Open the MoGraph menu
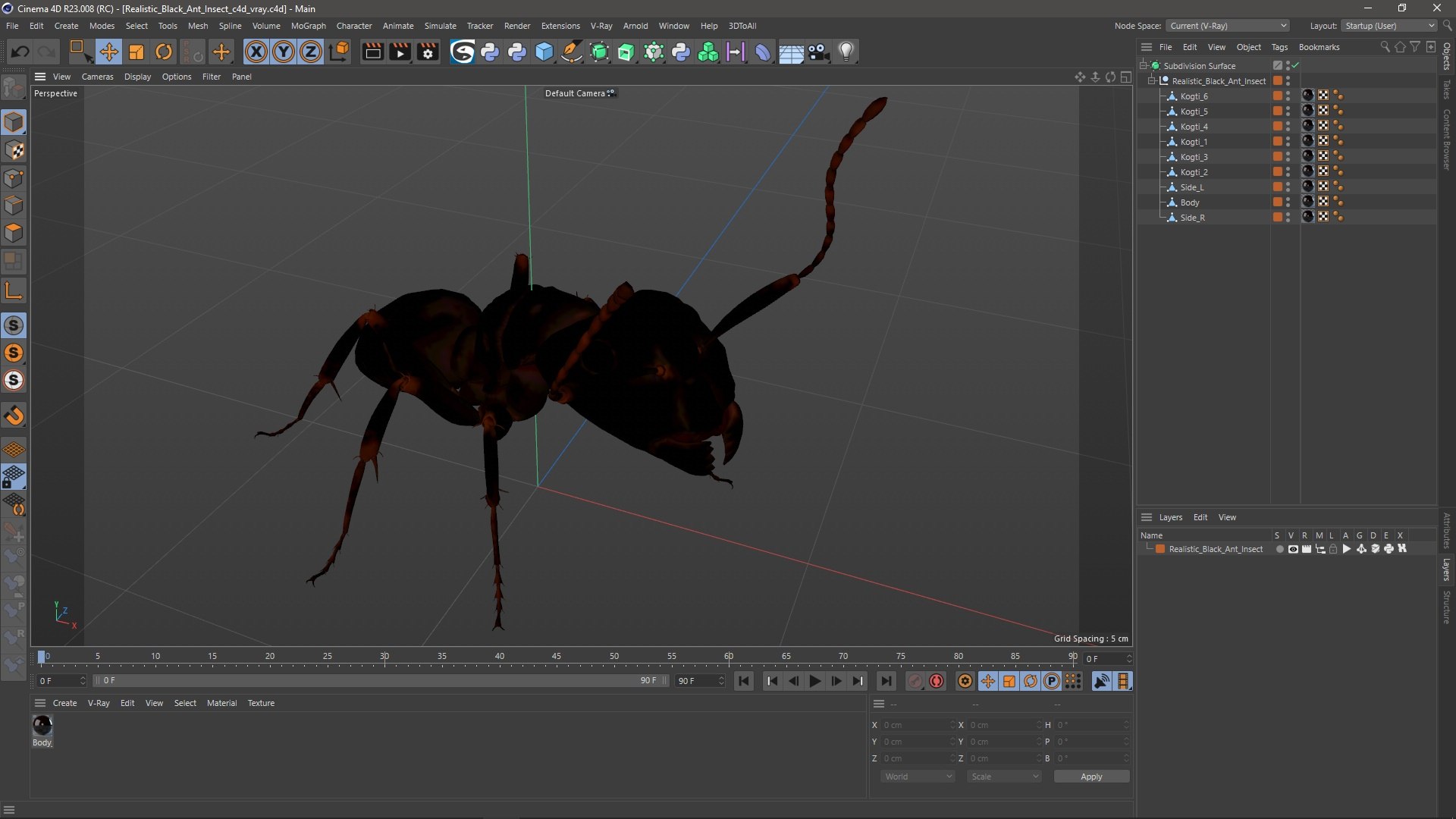 (x=308, y=26)
